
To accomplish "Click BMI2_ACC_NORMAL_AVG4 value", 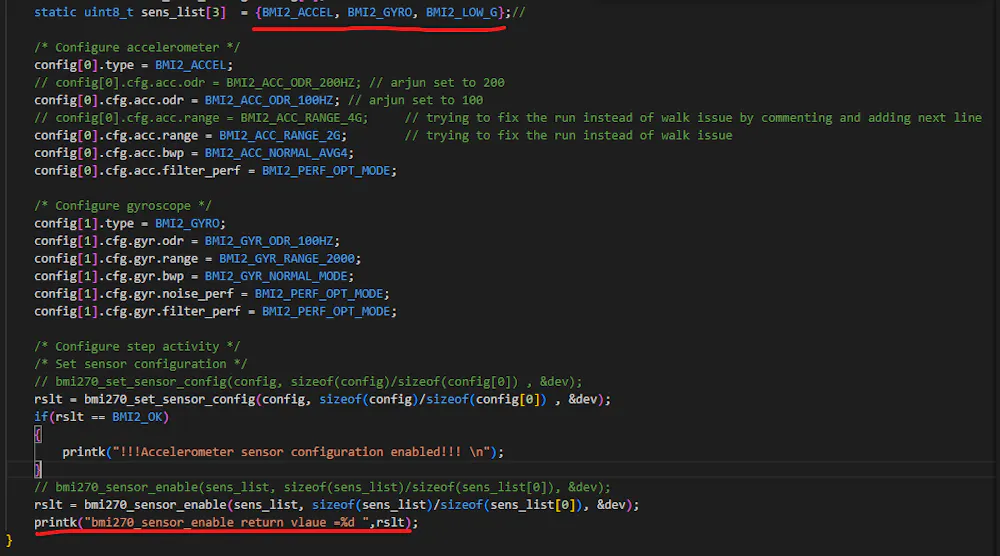I will (276, 153).
